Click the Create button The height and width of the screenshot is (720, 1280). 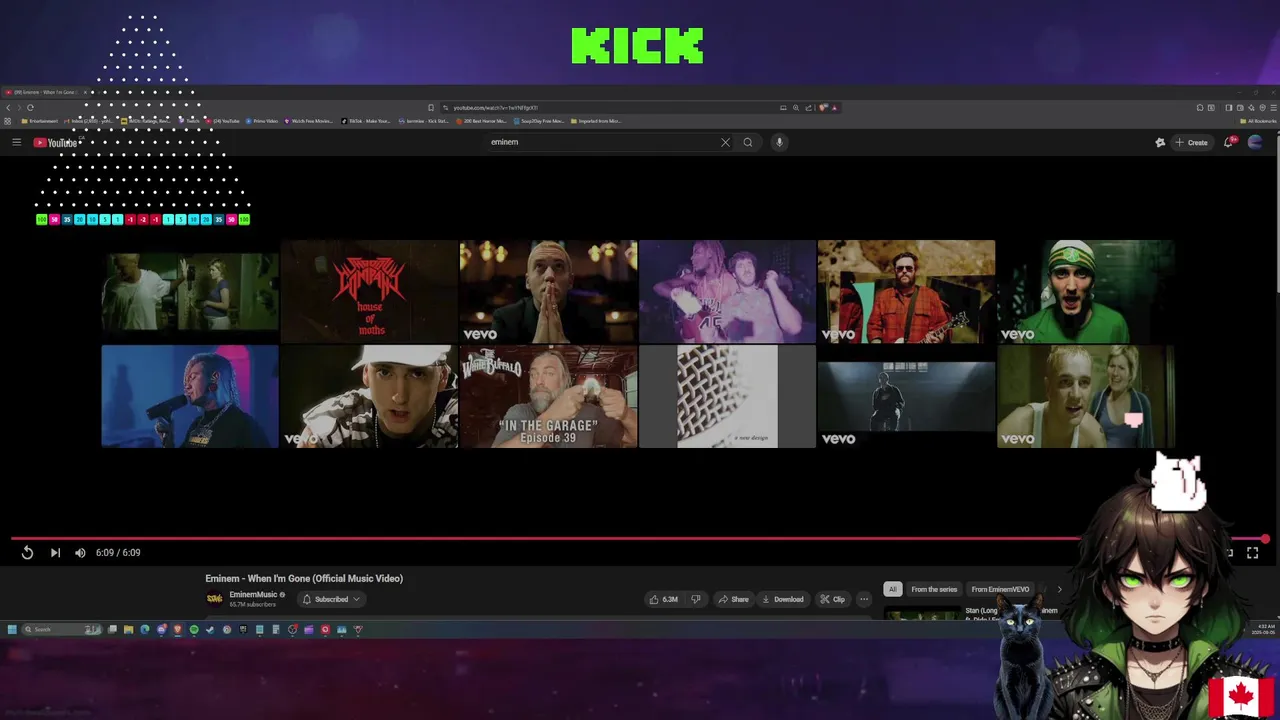tap(1192, 142)
